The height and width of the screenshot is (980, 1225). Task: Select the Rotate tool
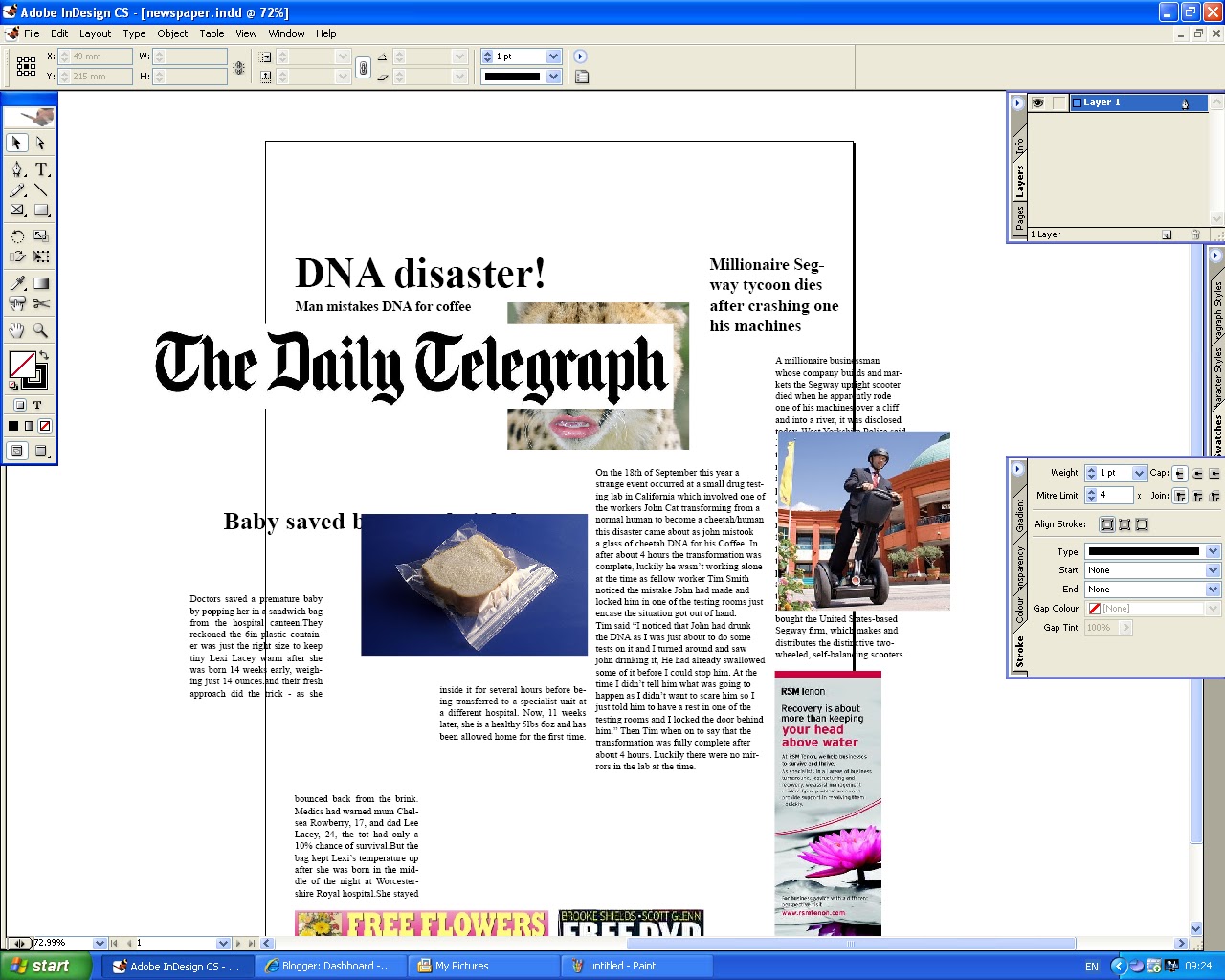click(x=17, y=236)
